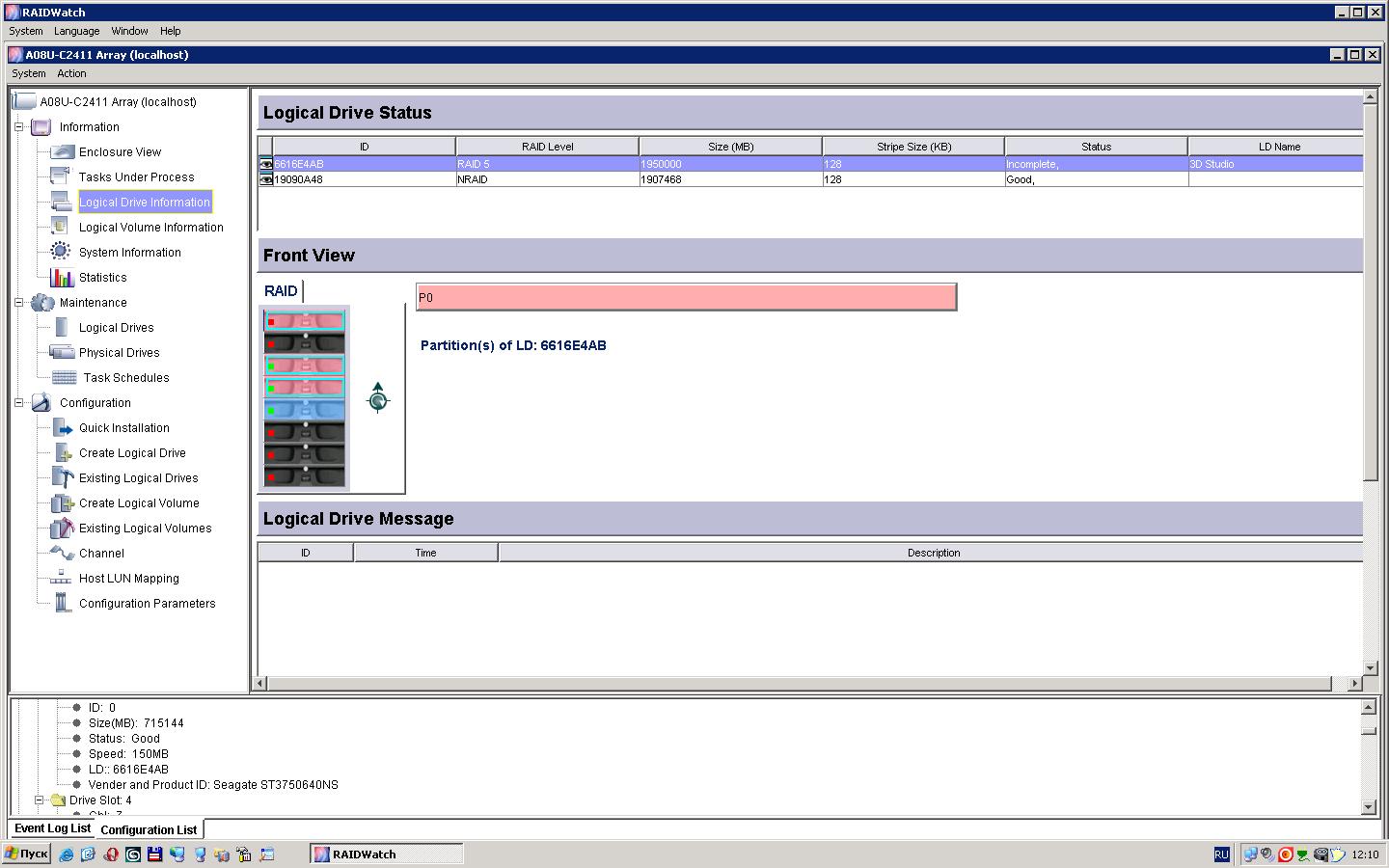Select the blue drive bay in enclosure

pos(305,410)
